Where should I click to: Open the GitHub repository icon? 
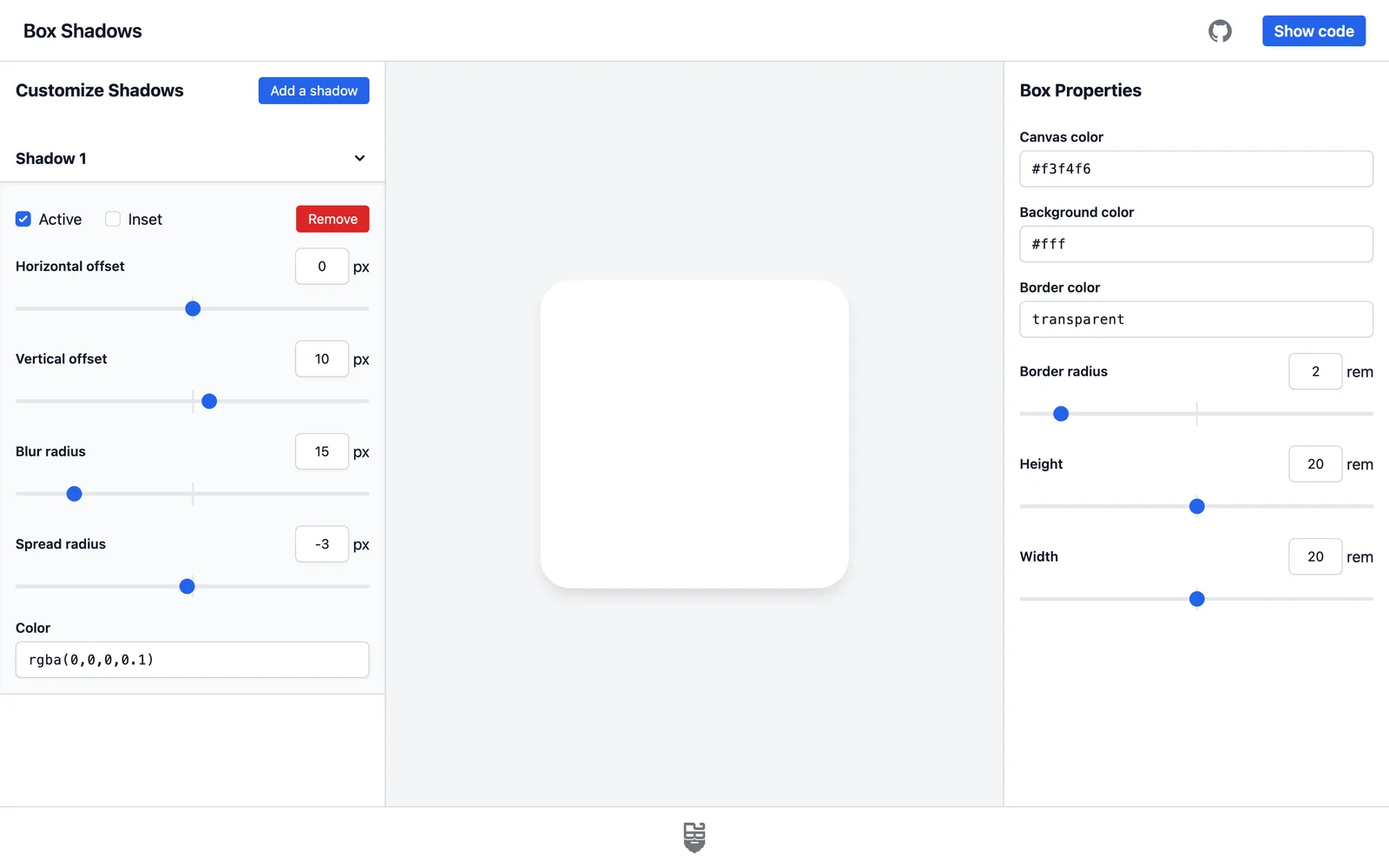point(1220,31)
